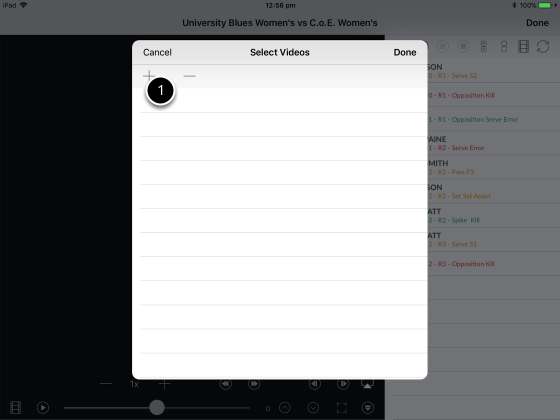The width and height of the screenshot is (560, 420).
Task: Confirm Select Videos with Done
Action: coord(405,52)
